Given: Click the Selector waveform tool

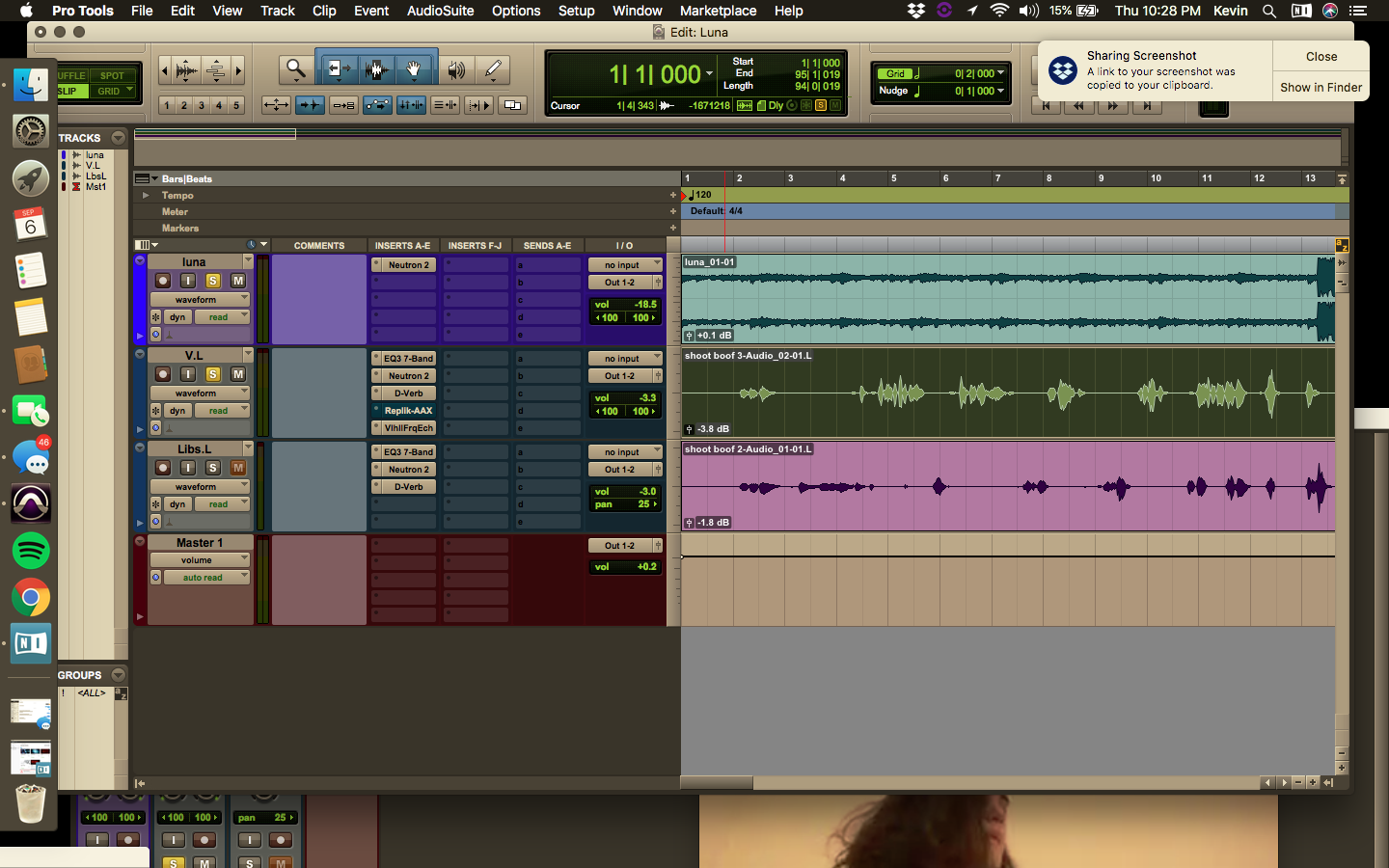Looking at the screenshot, I should click(376, 69).
